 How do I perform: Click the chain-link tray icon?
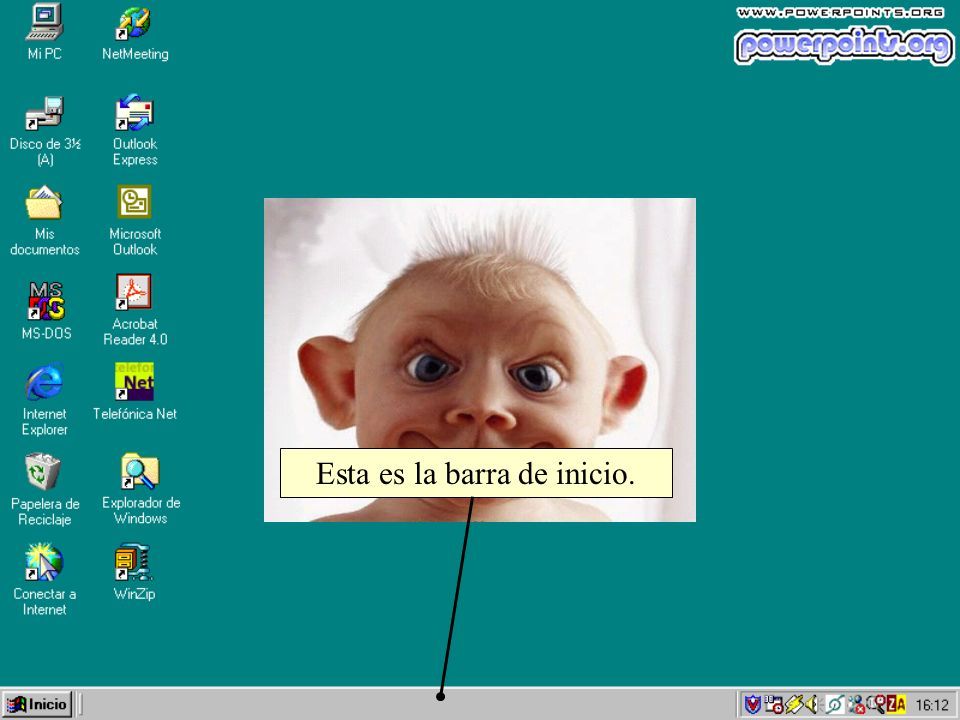[834, 704]
